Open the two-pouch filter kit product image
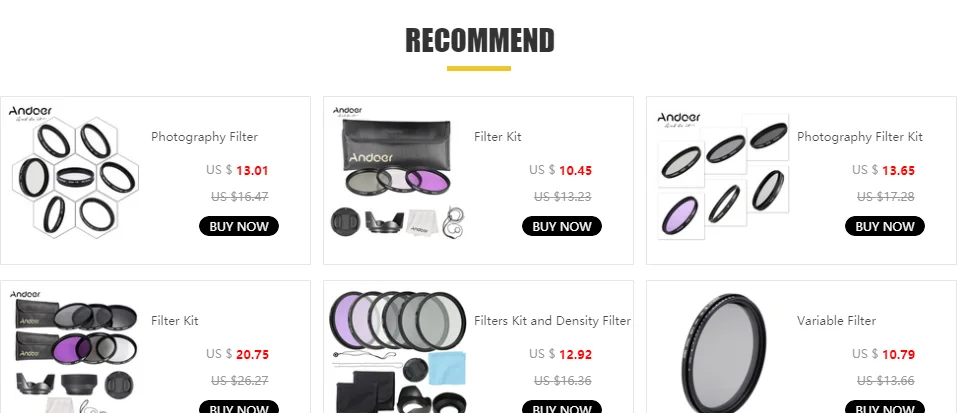Image resolution: width=958 pixels, height=413 pixels. click(x=75, y=351)
